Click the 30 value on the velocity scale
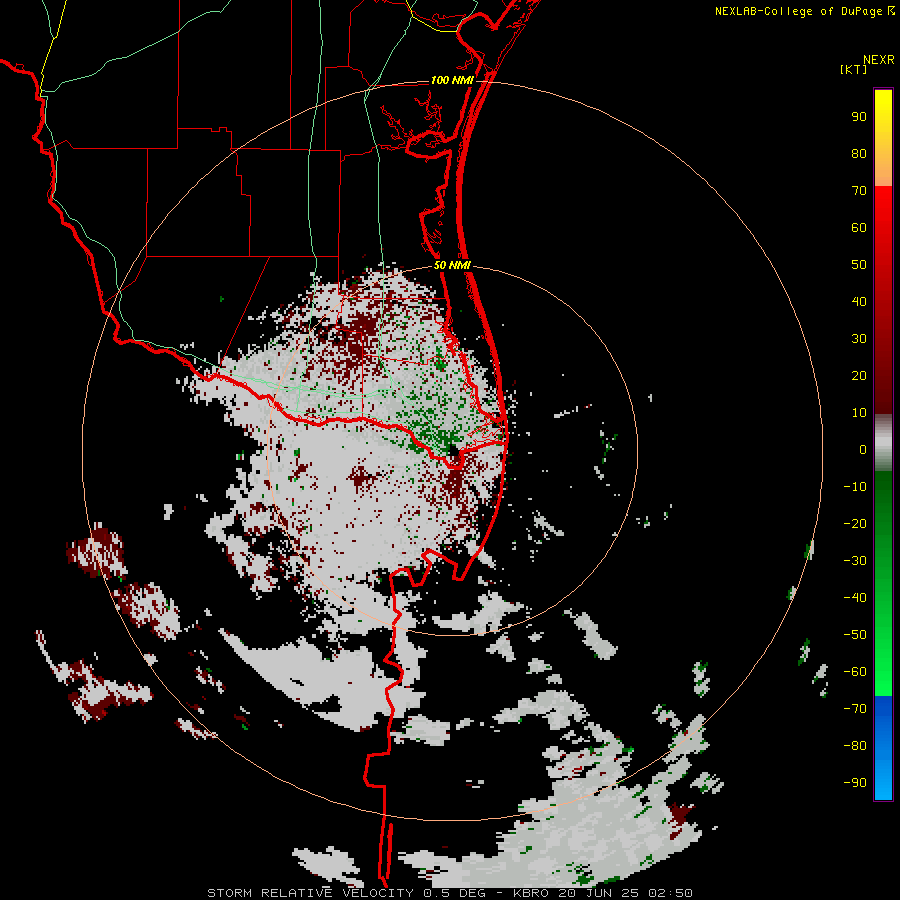The height and width of the screenshot is (900, 900). coord(859,339)
